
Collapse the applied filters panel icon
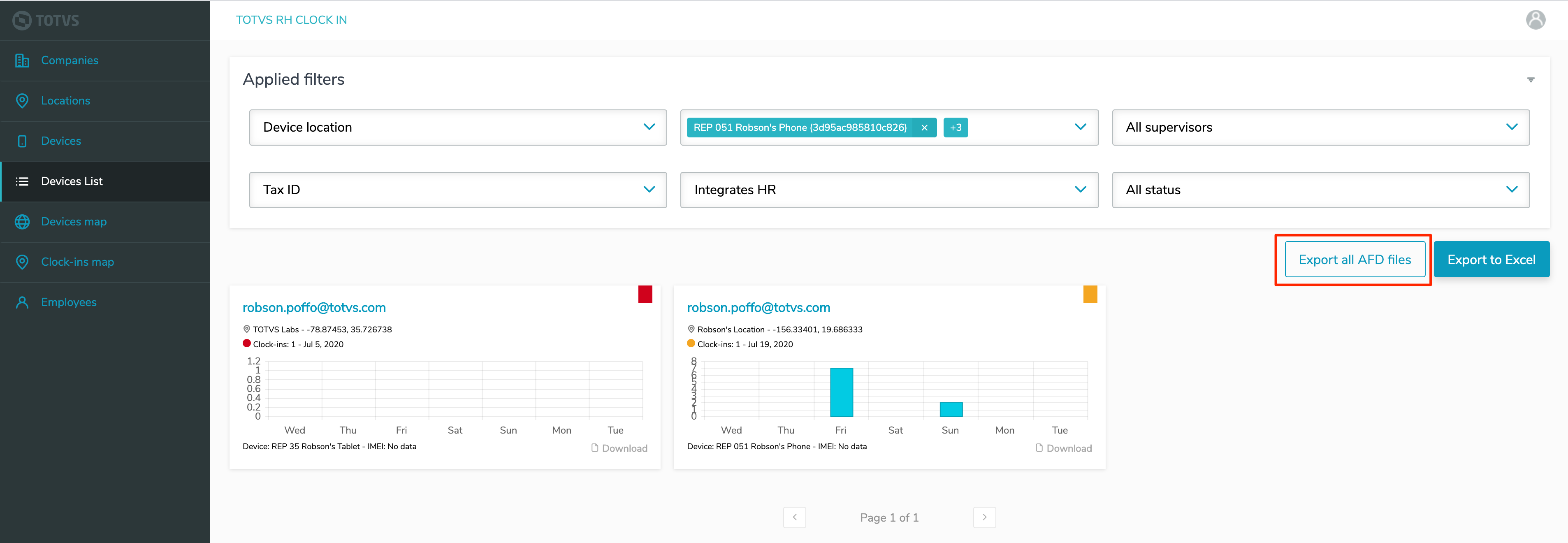(1530, 80)
